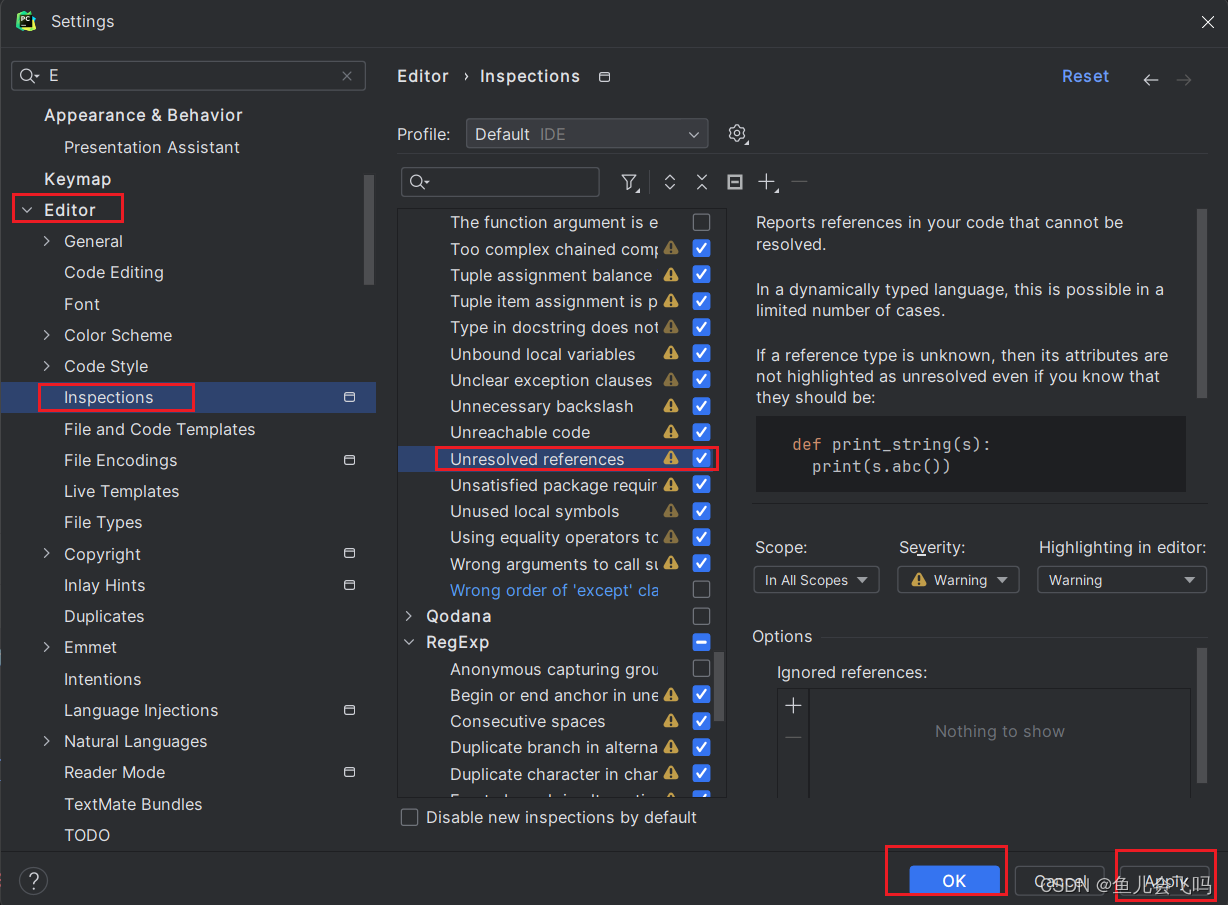
Task: Select Code Editing in the settings tree
Action: click(113, 272)
